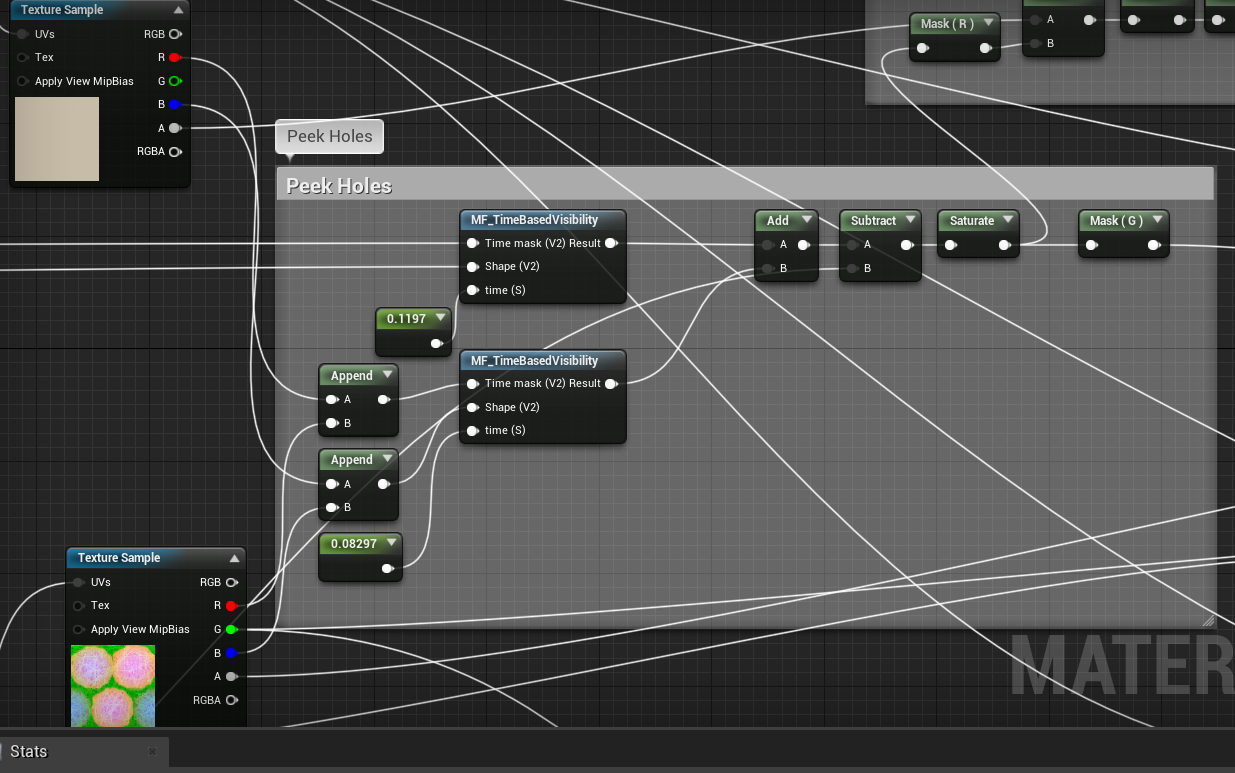Open the 0.08297 constant node preview dropdown
The width and height of the screenshot is (1235, 773).
coord(389,543)
